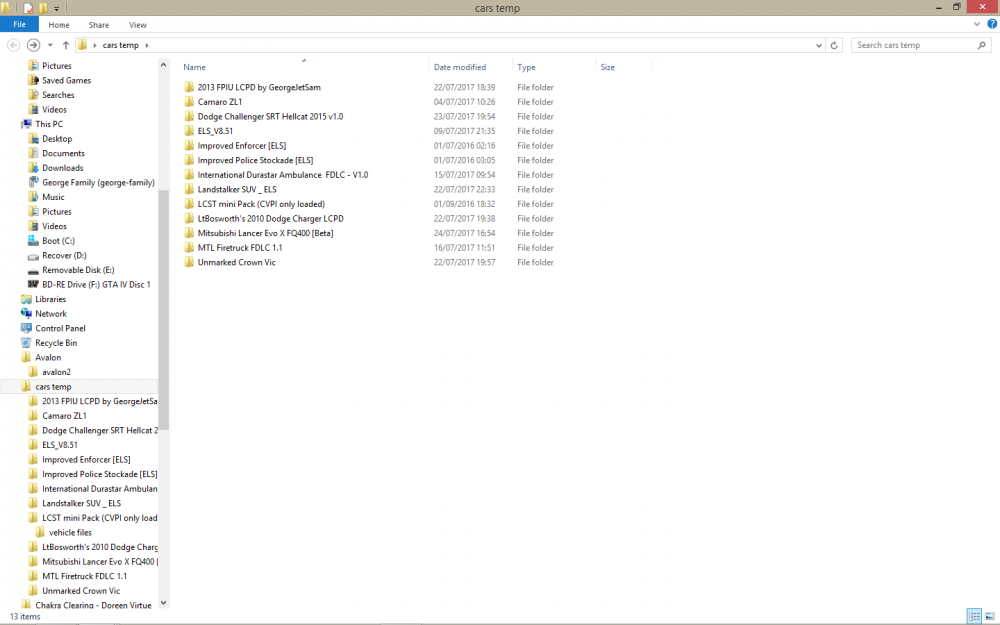Open Downloads in navigation pane
The width and height of the screenshot is (1000, 625).
coord(62,168)
